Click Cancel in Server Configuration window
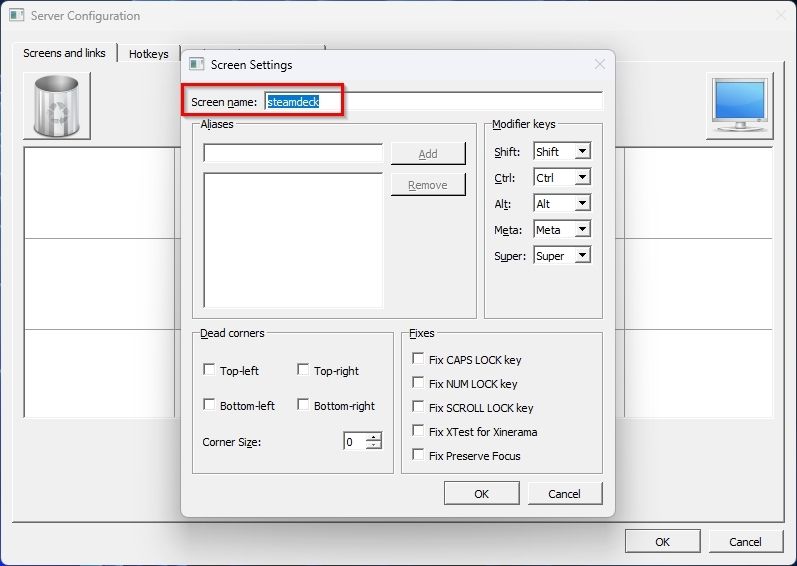The image size is (797, 566). (745, 542)
